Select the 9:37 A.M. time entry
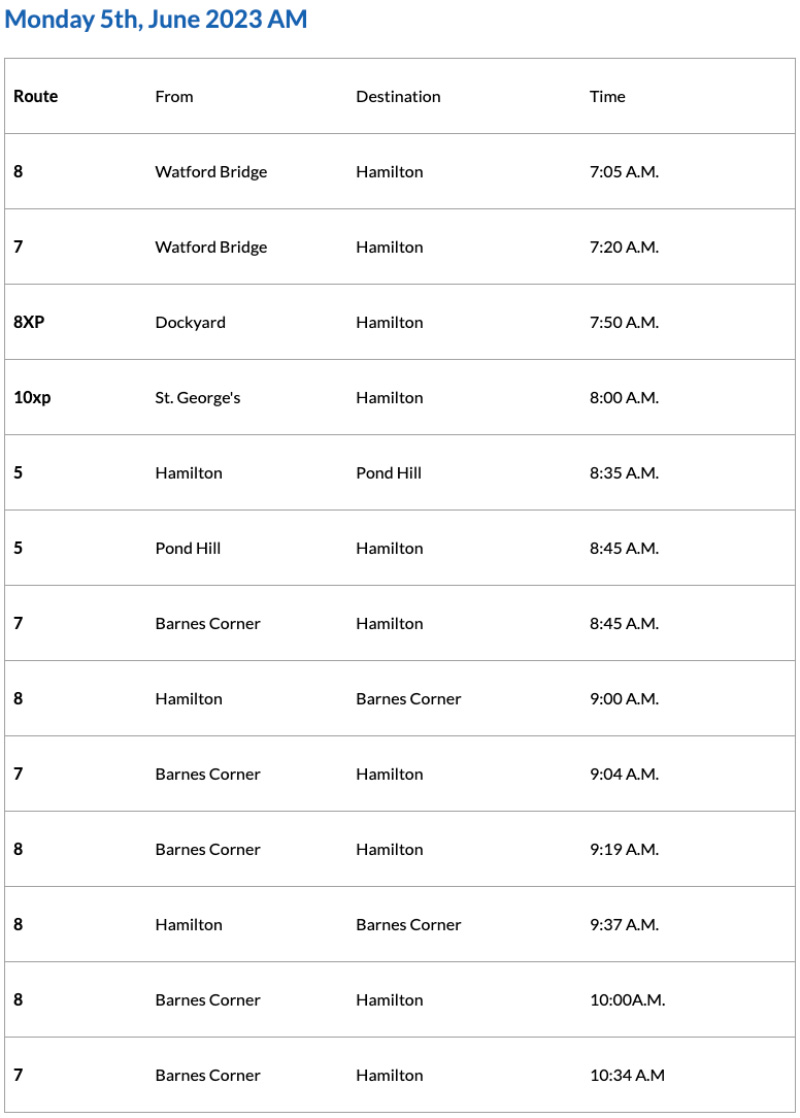The image size is (800, 1118). pos(624,925)
